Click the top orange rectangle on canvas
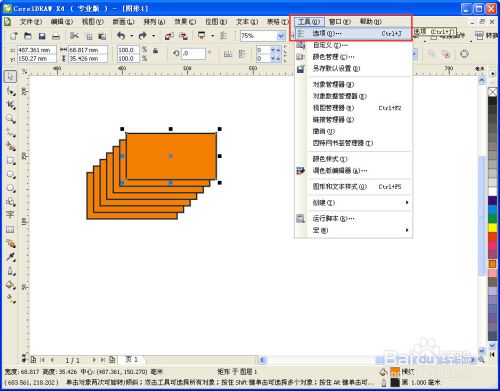Viewport: 500px width, 391px height. [x=171, y=156]
